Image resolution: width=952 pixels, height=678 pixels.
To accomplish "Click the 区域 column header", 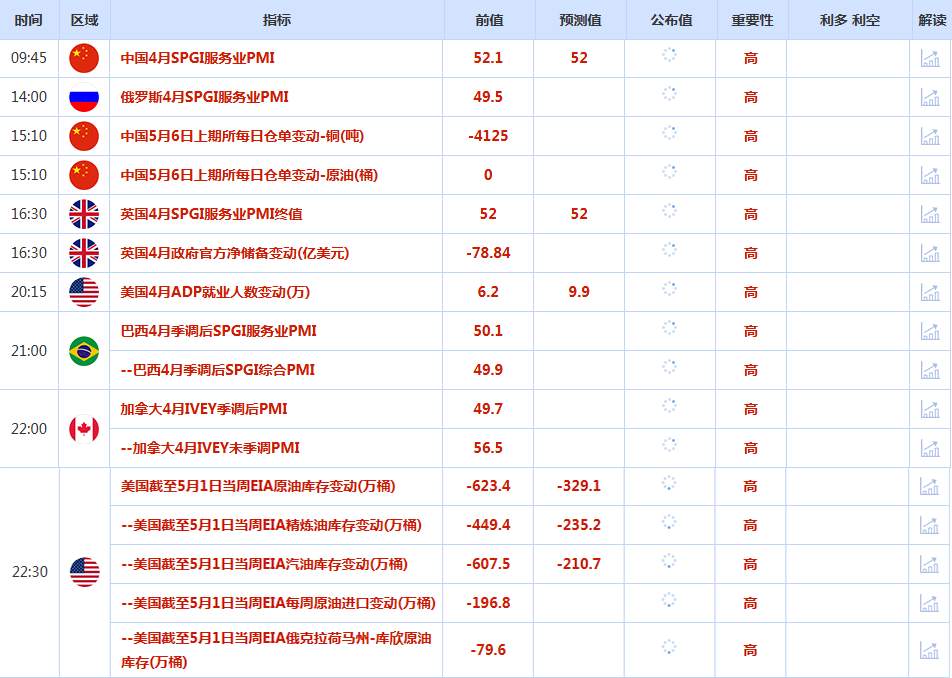I will 84,20.
